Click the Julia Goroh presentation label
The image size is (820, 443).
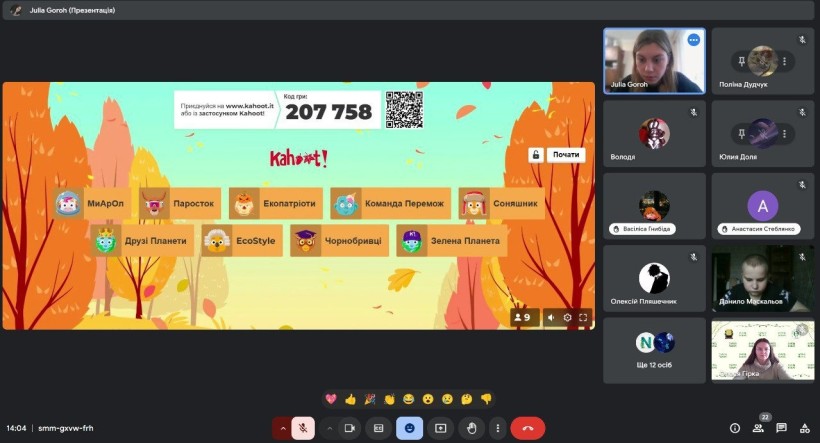(72, 10)
